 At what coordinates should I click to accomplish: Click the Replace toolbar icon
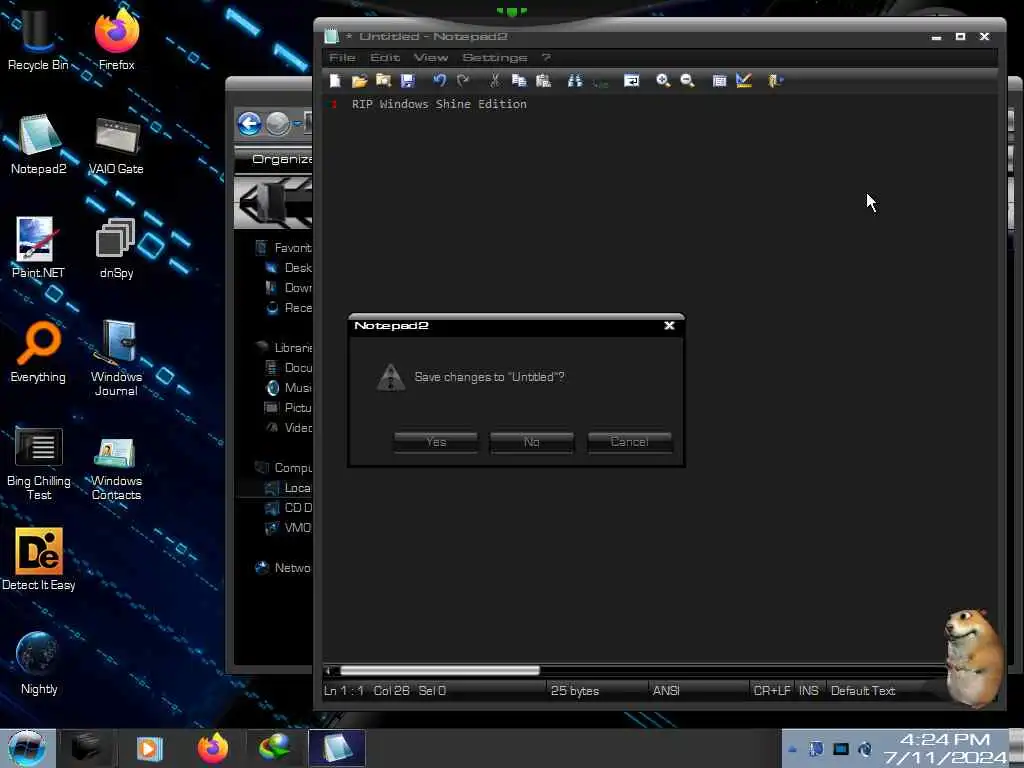click(x=600, y=81)
